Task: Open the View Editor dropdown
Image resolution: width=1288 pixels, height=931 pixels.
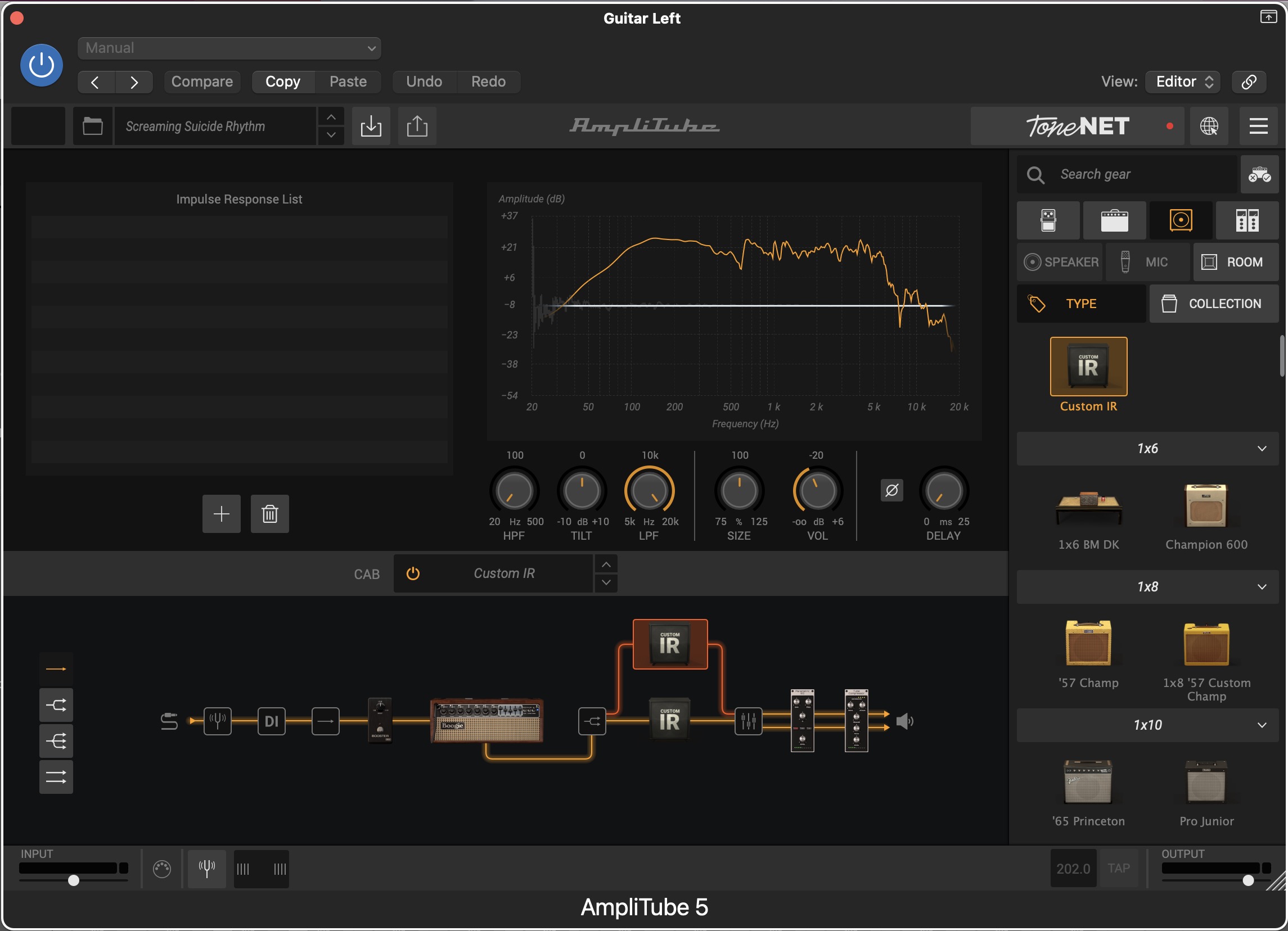Action: (x=1183, y=82)
